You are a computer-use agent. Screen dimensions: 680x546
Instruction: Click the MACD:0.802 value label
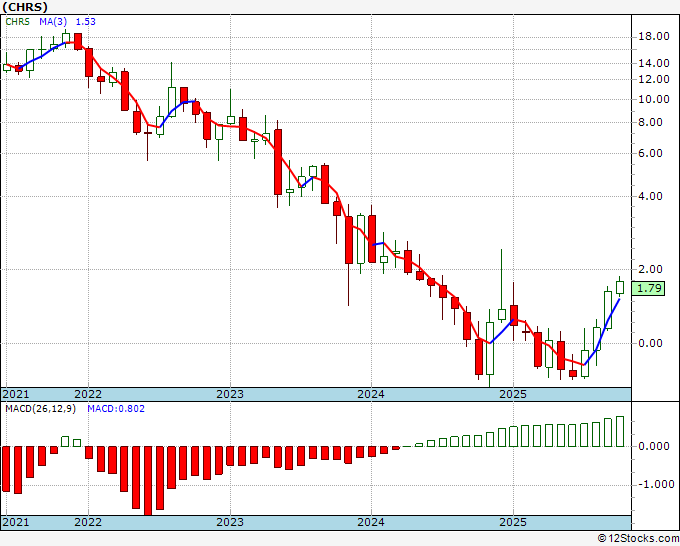point(116,409)
